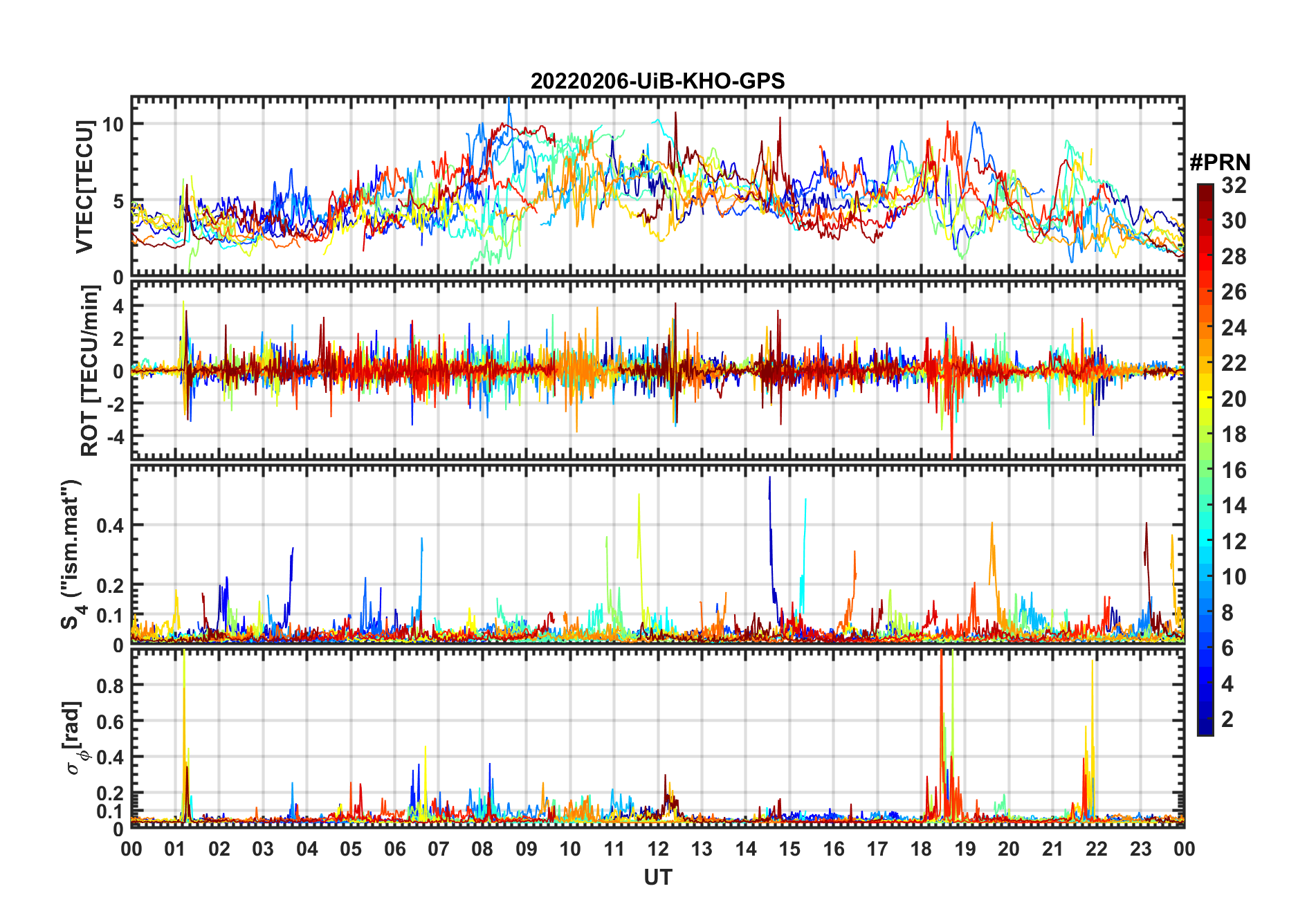Image resolution: width=1316 pixels, height=920 pixels.
Task: Click x-axis tick label 13
Action: [702, 849]
